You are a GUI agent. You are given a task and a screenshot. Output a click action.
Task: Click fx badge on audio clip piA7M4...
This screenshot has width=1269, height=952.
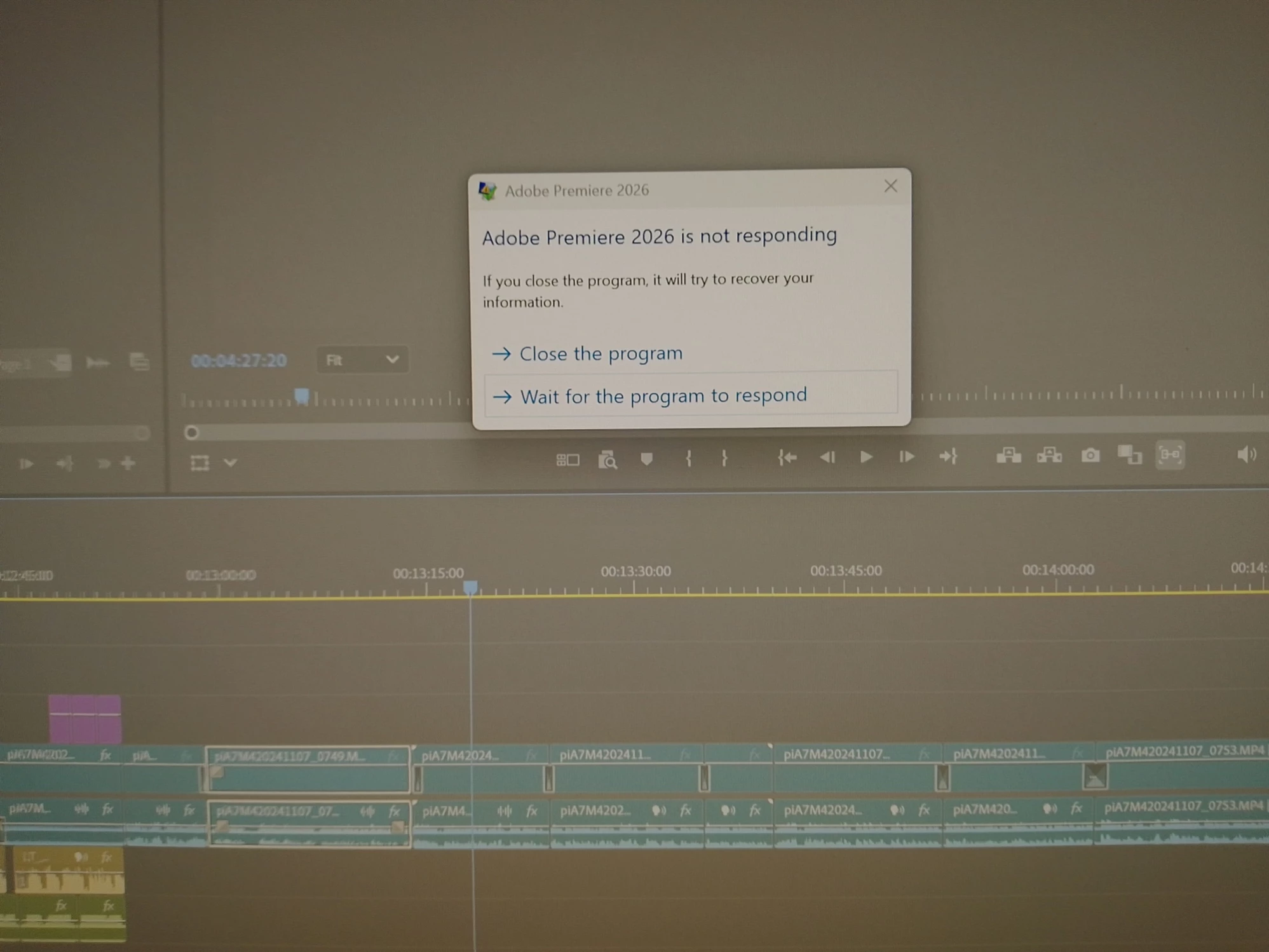tap(532, 811)
